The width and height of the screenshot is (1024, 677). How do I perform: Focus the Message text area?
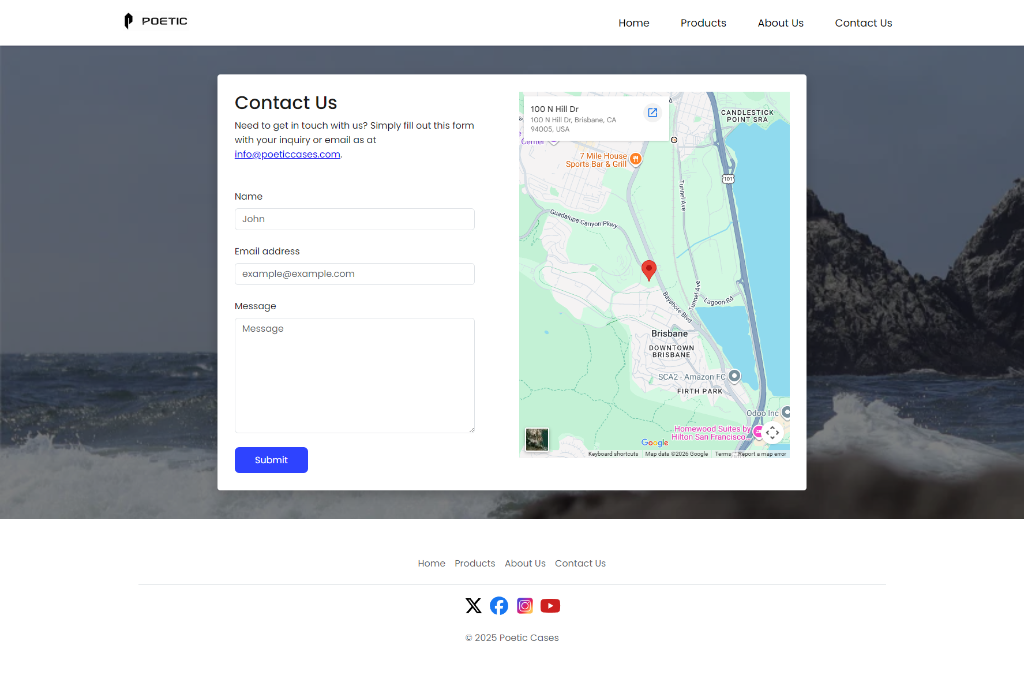355,375
